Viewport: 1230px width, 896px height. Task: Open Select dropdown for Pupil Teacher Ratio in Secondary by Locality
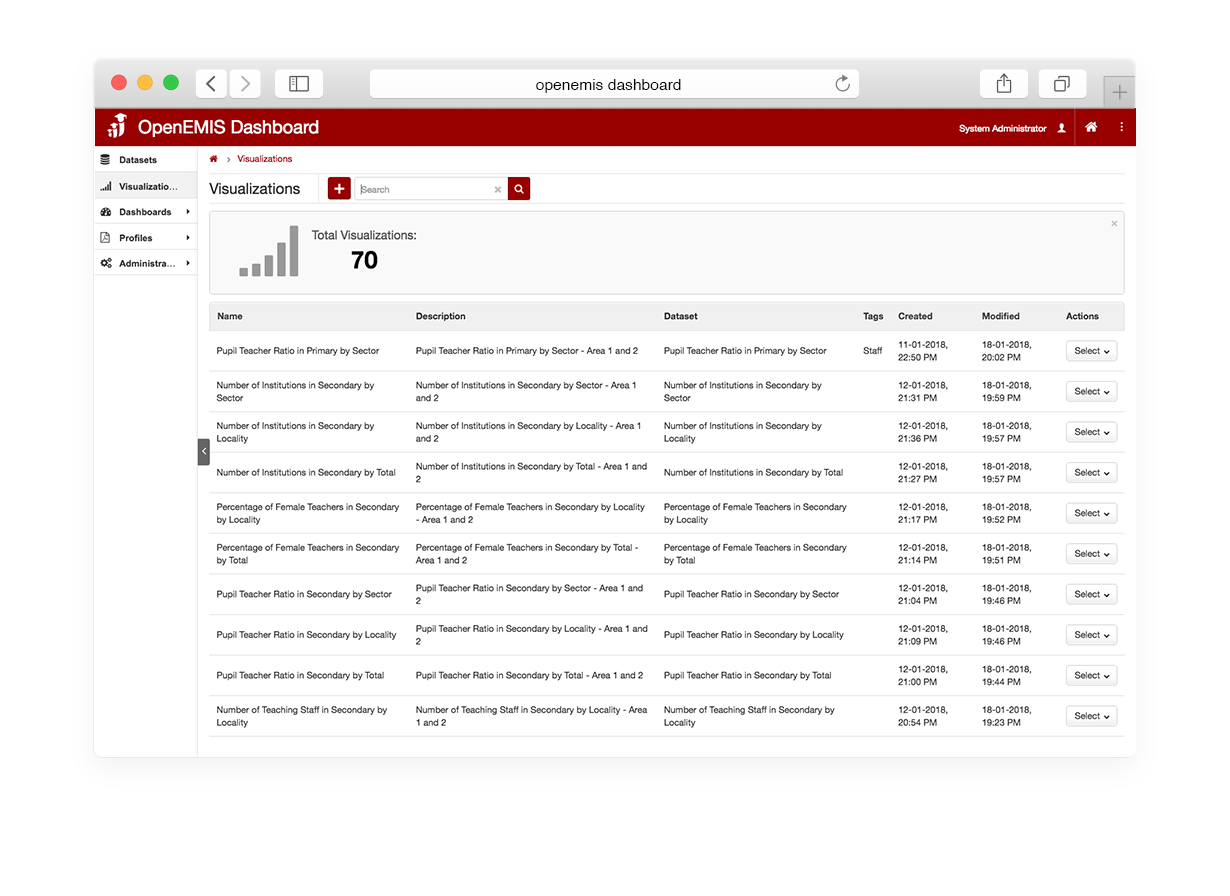pyautogui.click(x=1091, y=635)
